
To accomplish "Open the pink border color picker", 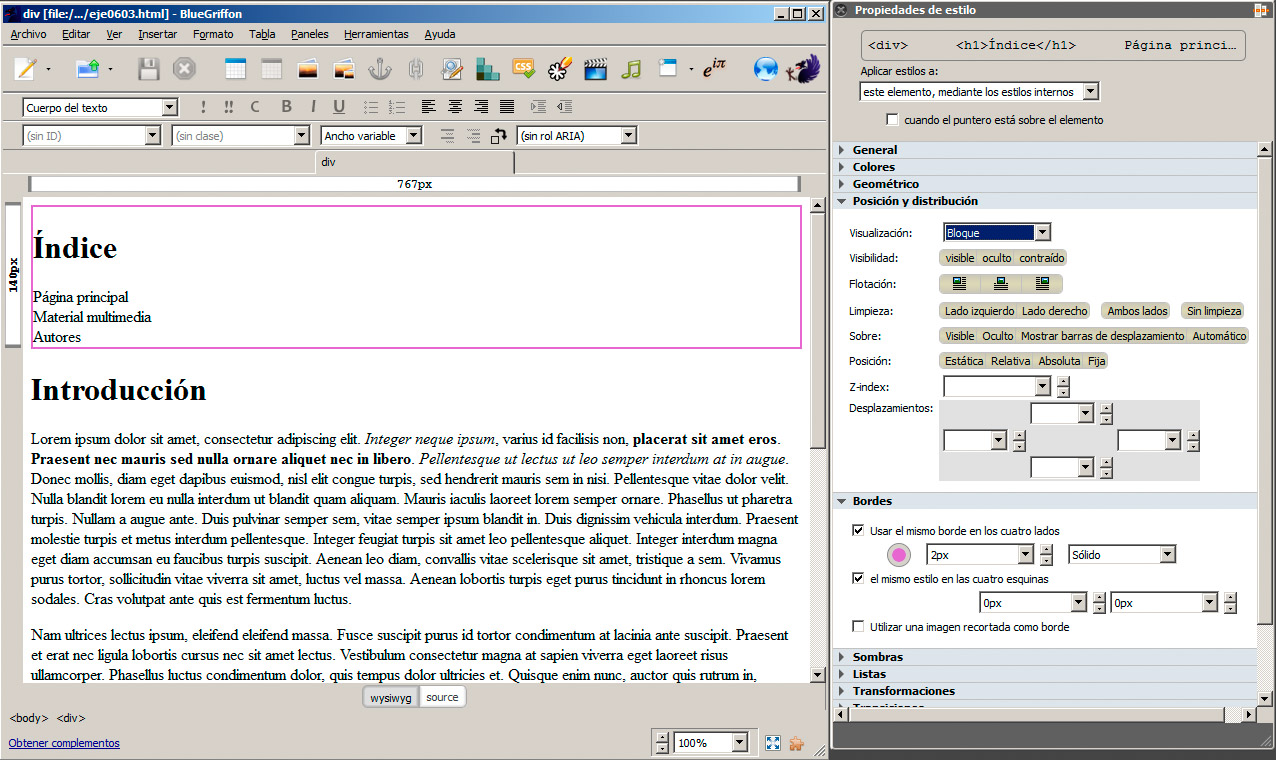I will click(x=899, y=555).
